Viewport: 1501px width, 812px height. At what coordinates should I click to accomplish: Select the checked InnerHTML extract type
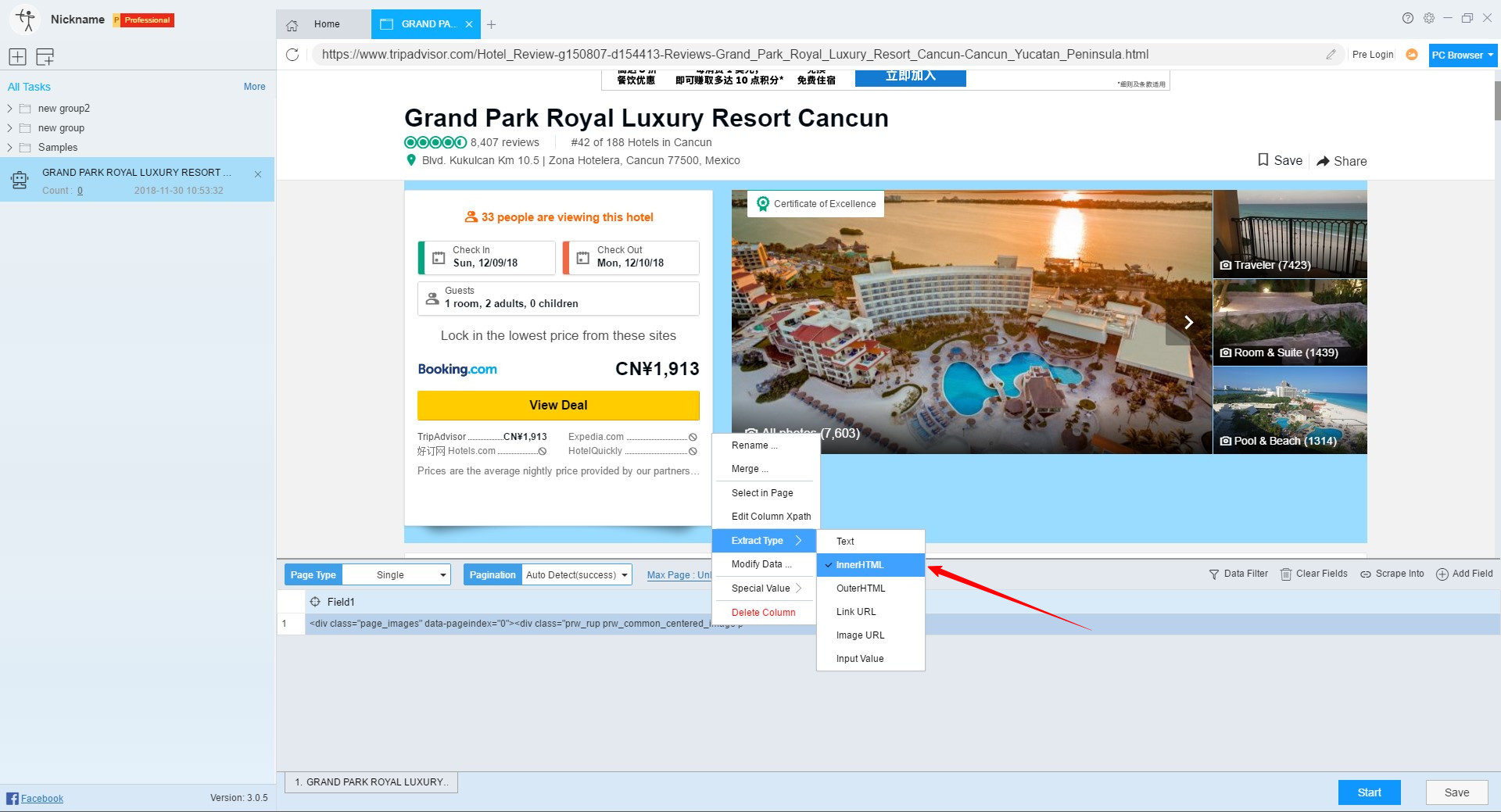point(860,565)
